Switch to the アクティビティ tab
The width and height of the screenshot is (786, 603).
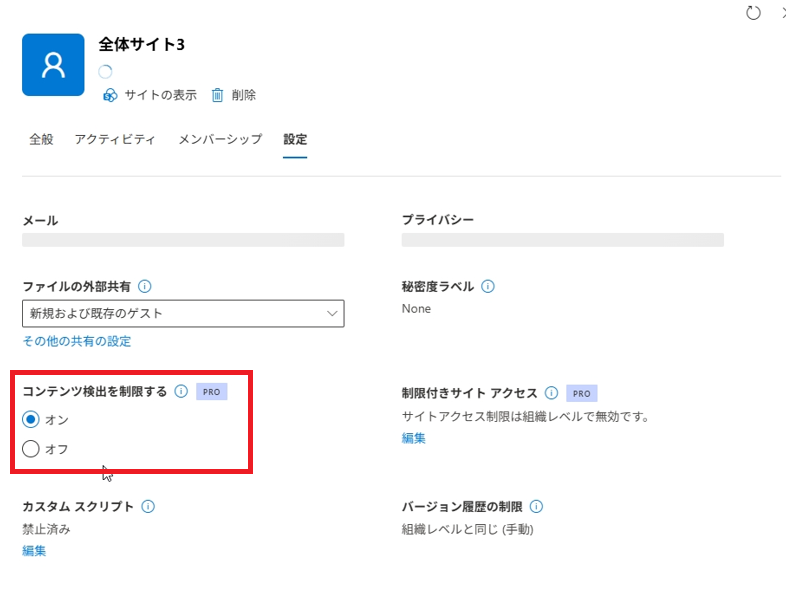point(115,139)
